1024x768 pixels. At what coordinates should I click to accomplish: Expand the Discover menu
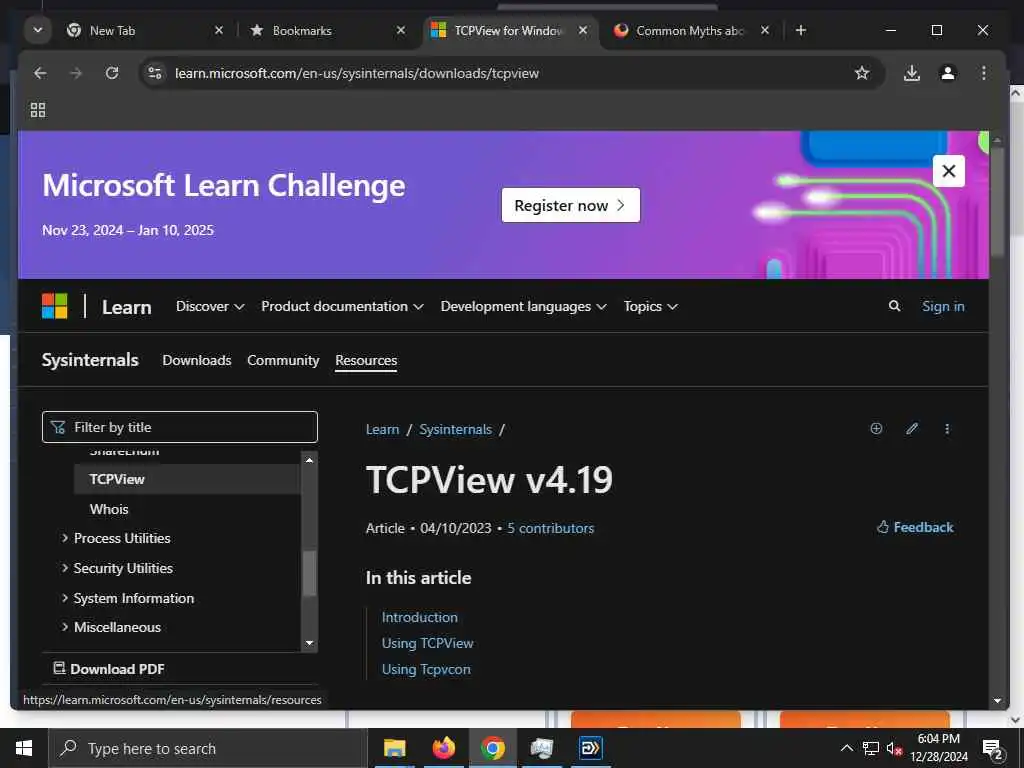pyautogui.click(x=210, y=306)
